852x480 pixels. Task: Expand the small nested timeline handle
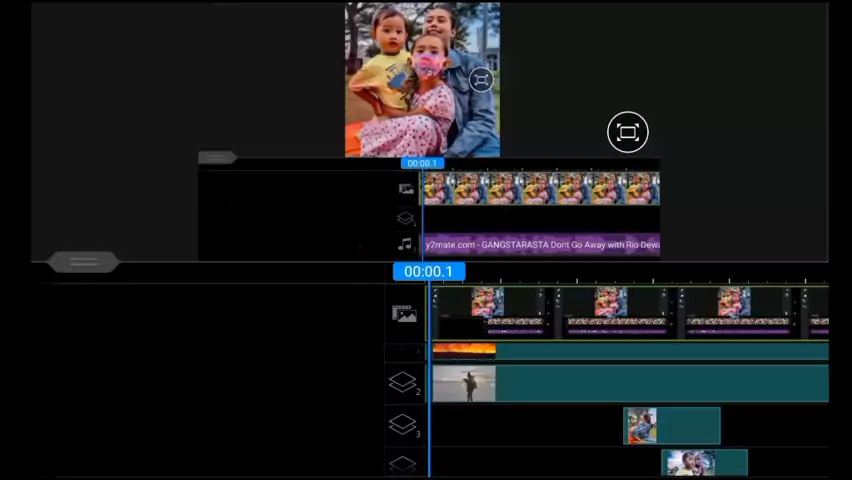pyautogui.click(x=216, y=157)
